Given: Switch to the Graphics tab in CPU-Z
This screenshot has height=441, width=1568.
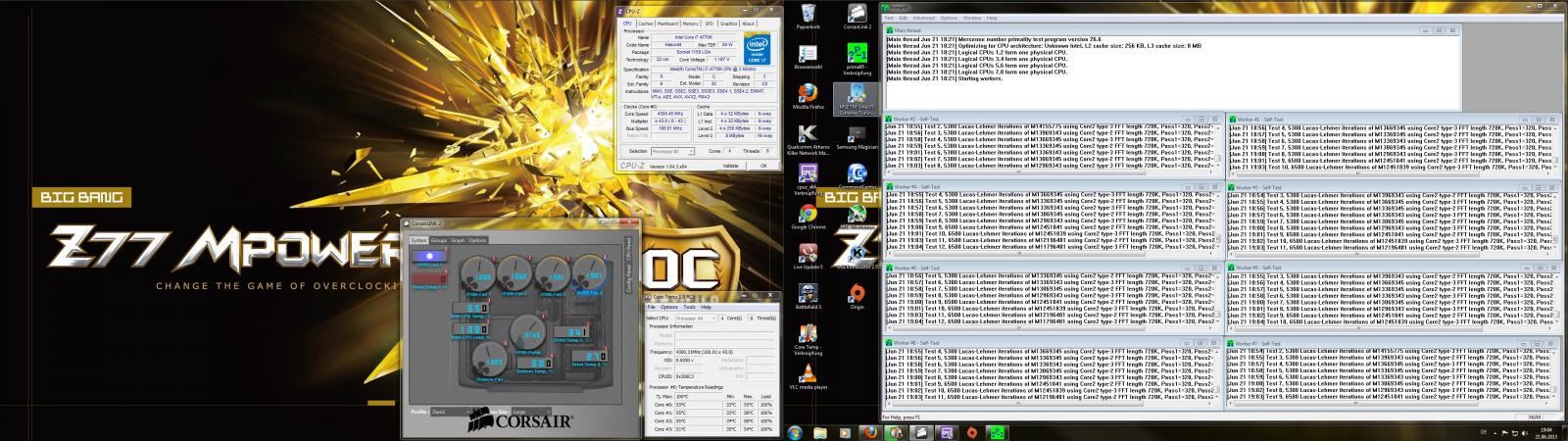Looking at the screenshot, I should pyautogui.click(x=727, y=23).
